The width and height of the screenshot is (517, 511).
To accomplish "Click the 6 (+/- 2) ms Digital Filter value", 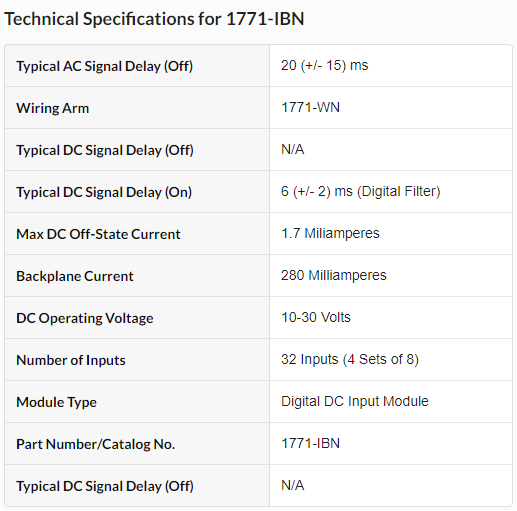I will coord(361,191).
